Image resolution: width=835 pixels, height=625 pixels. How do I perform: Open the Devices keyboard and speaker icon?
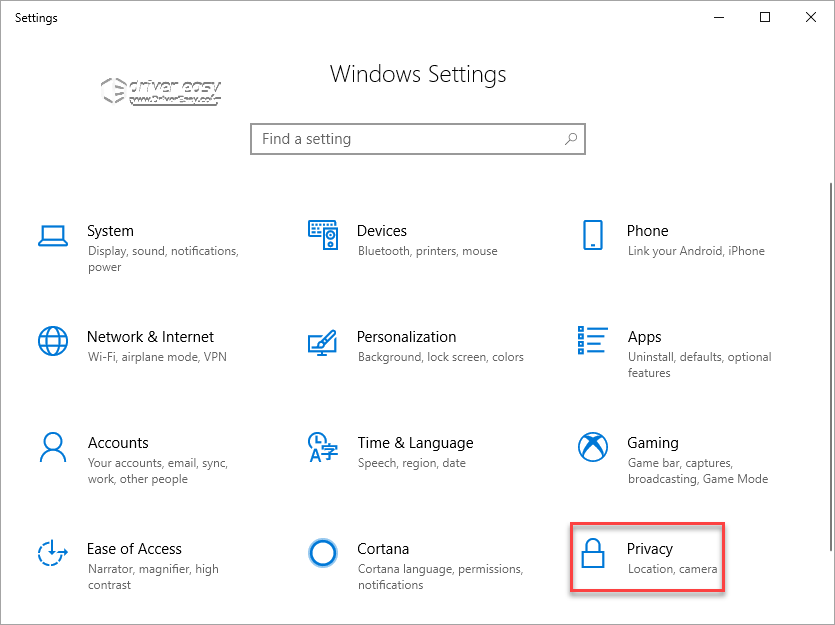pyautogui.click(x=323, y=235)
